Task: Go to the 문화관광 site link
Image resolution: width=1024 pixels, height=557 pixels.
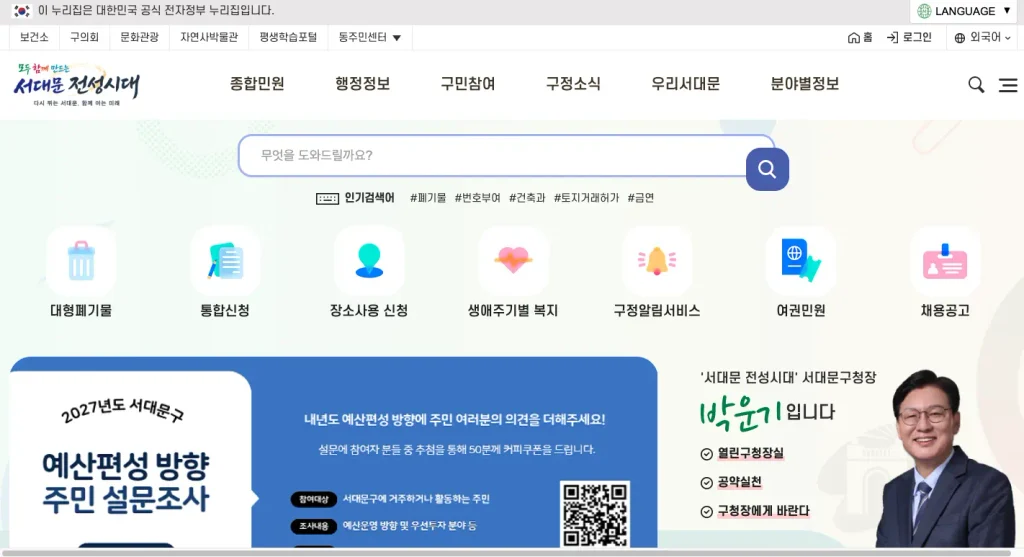Action: tap(139, 37)
